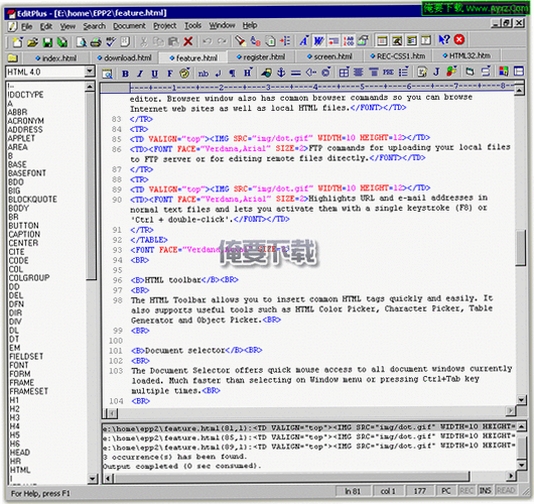Click the Underline U icon in HTML toolbar
The width and height of the screenshot is (534, 504).
(155, 73)
